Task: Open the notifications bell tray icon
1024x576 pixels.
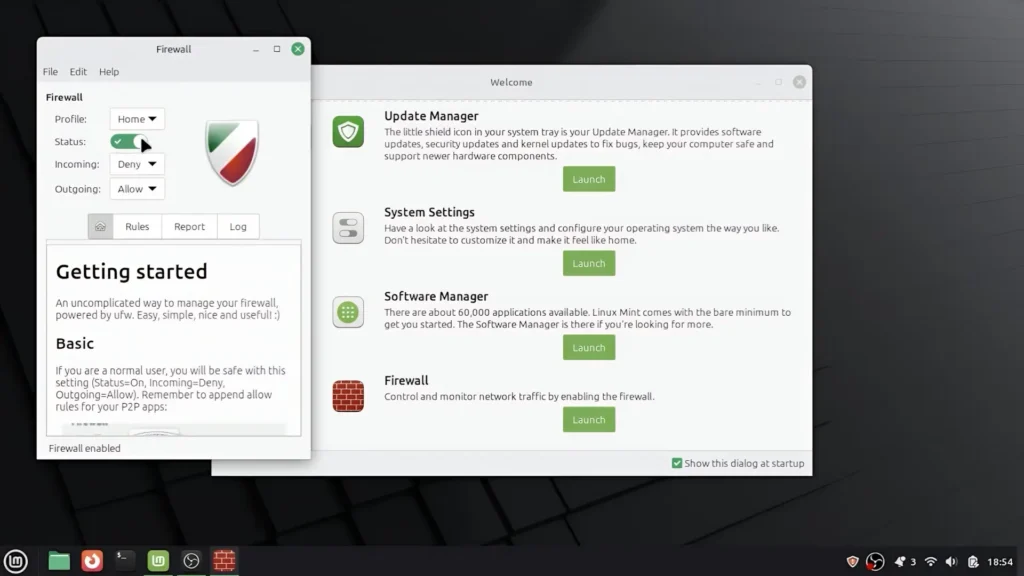Action: (900, 562)
